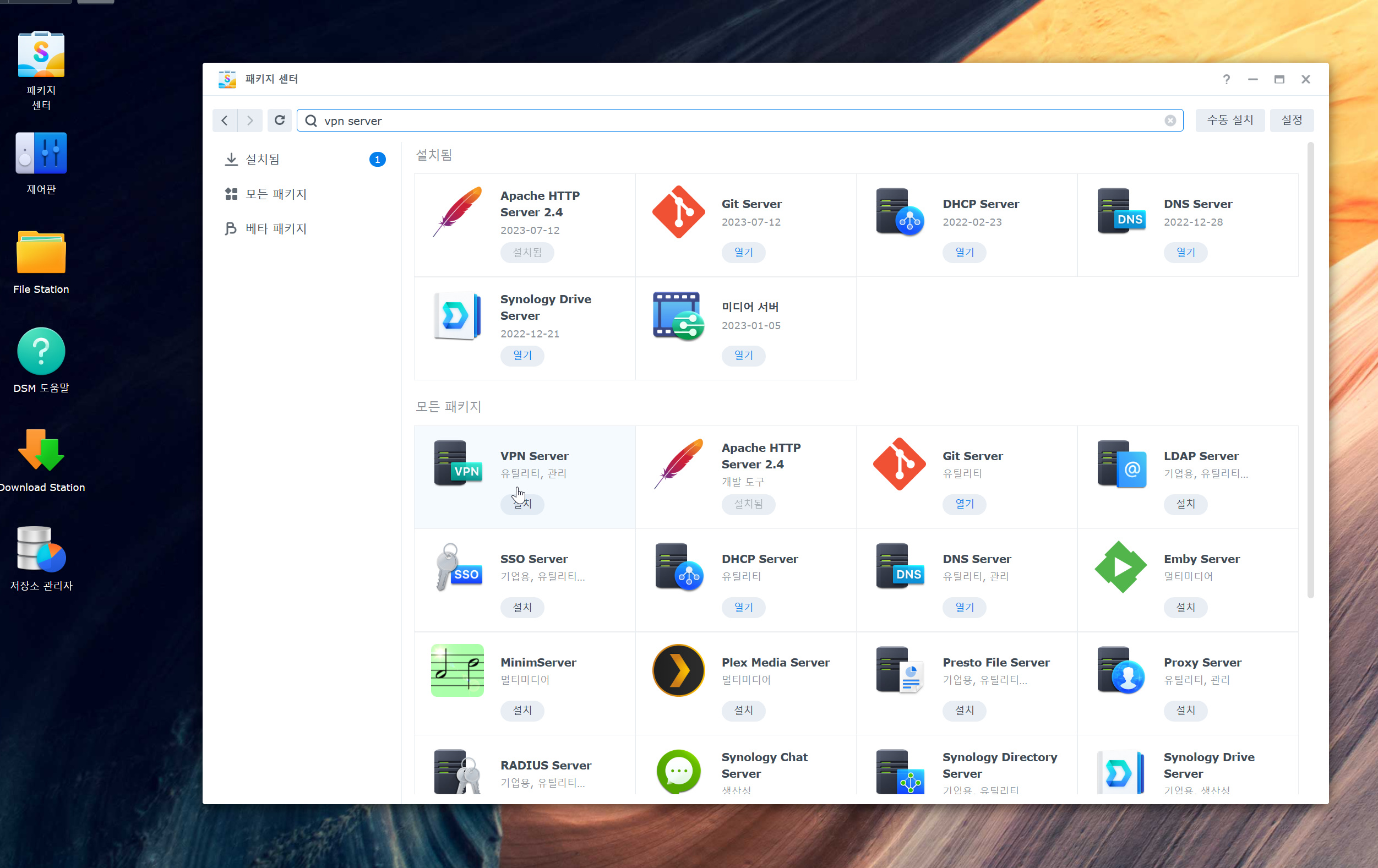This screenshot has height=868, width=1378.
Task: Open Package Center settings button
Action: pyautogui.click(x=1291, y=120)
